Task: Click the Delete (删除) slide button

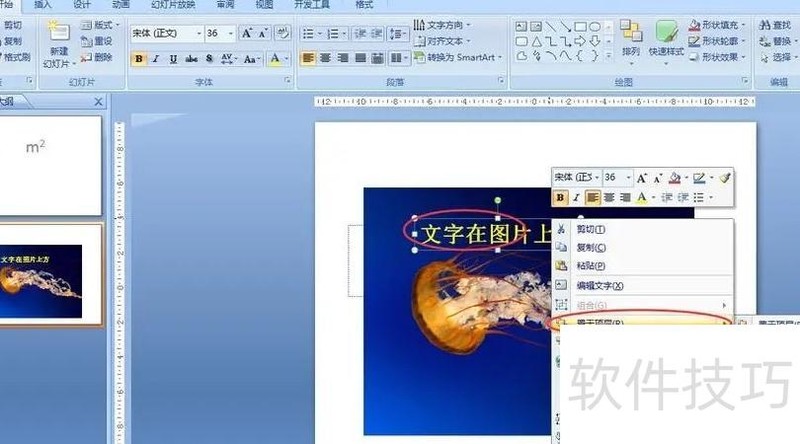Action: tap(96, 57)
